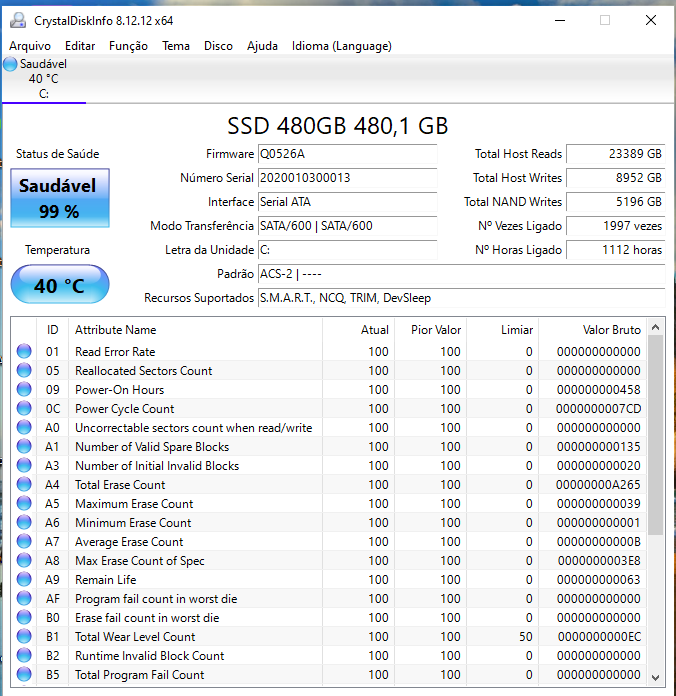Image resolution: width=676 pixels, height=696 pixels.
Task: Click status orb for Program fail count row
Action: [x=24, y=598]
